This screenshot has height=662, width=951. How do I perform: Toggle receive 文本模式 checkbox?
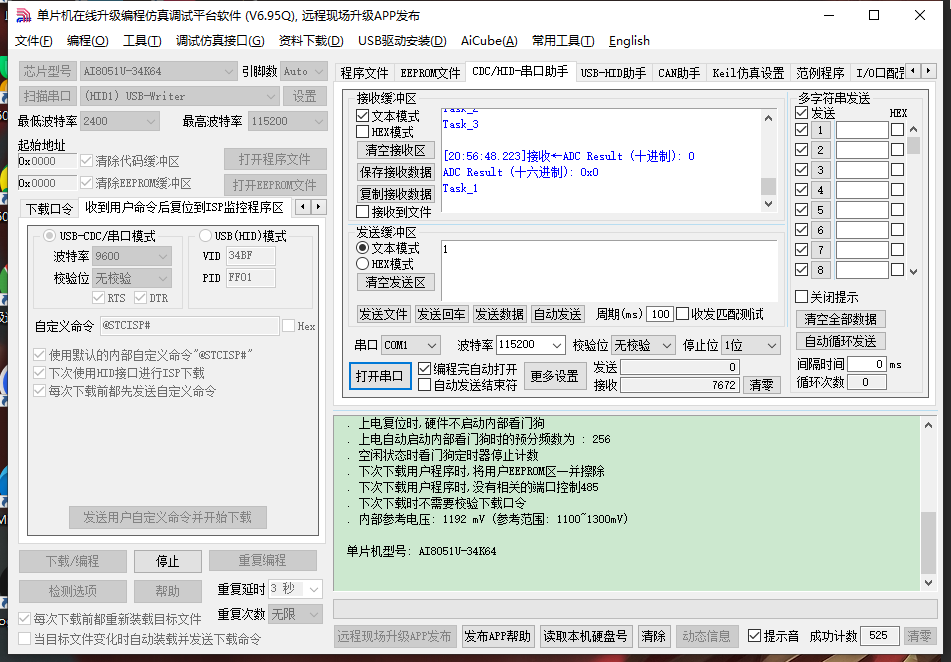coord(363,115)
